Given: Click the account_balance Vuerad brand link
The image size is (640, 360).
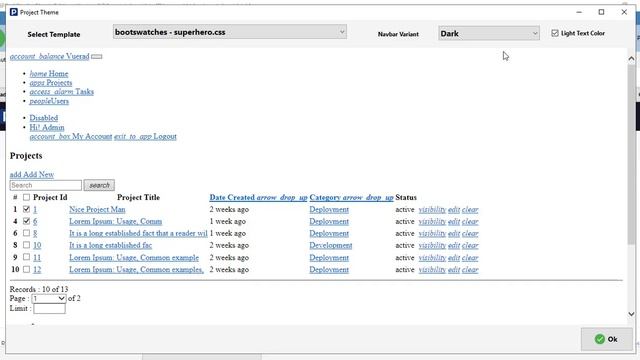Looking at the screenshot, I should click(x=49, y=56).
